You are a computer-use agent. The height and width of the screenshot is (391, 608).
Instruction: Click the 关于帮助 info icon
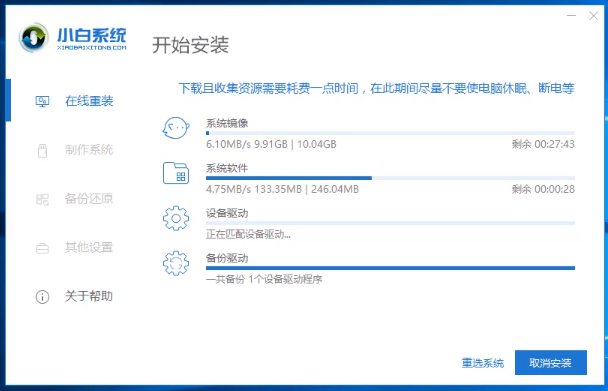42,297
